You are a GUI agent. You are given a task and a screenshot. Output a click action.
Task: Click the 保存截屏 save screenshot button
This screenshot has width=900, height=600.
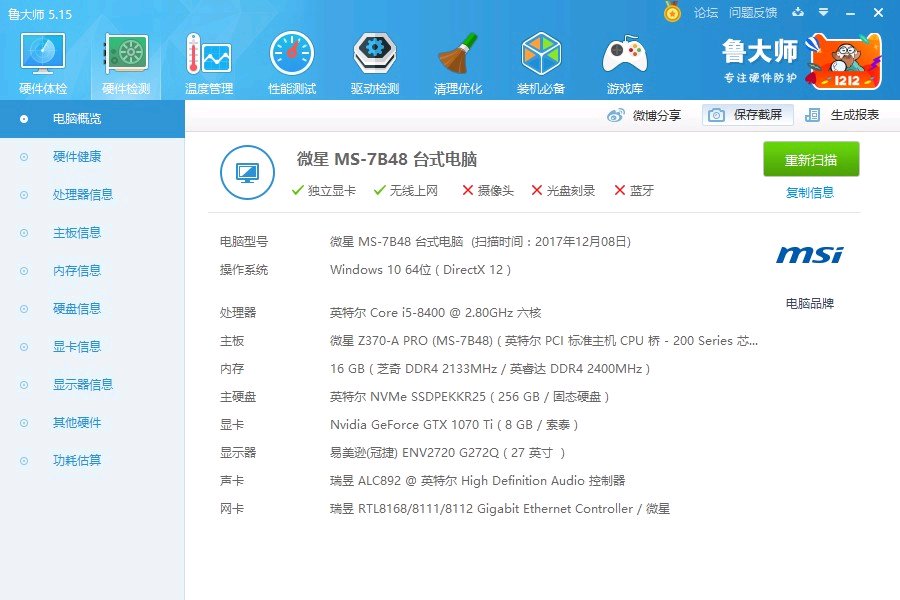[748, 115]
